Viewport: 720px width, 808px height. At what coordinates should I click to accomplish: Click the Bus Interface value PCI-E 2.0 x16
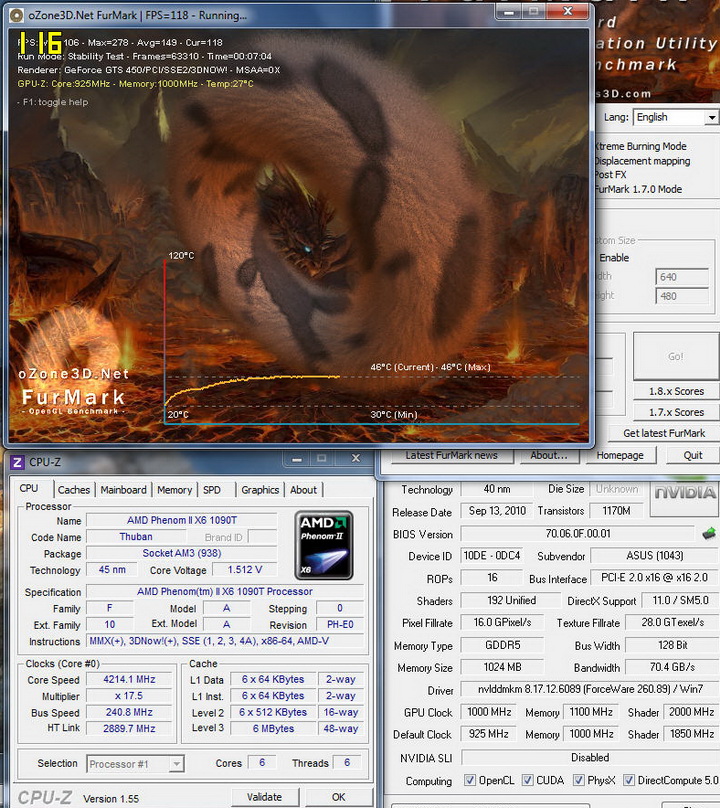pos(654,578)
